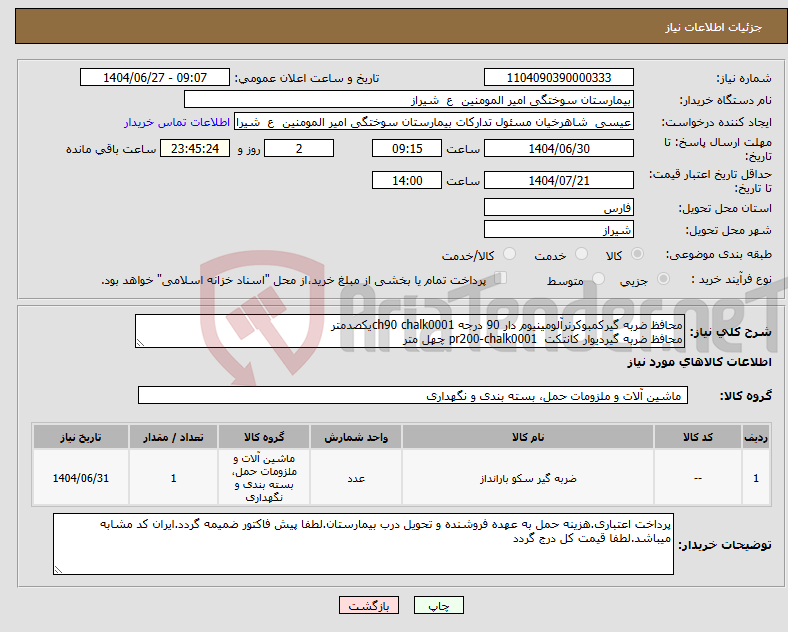Click the جزئیات اطلاعات نیاز header title
Image resolution: width=788 pixels, height=632 pixels.
pos(714,27)
